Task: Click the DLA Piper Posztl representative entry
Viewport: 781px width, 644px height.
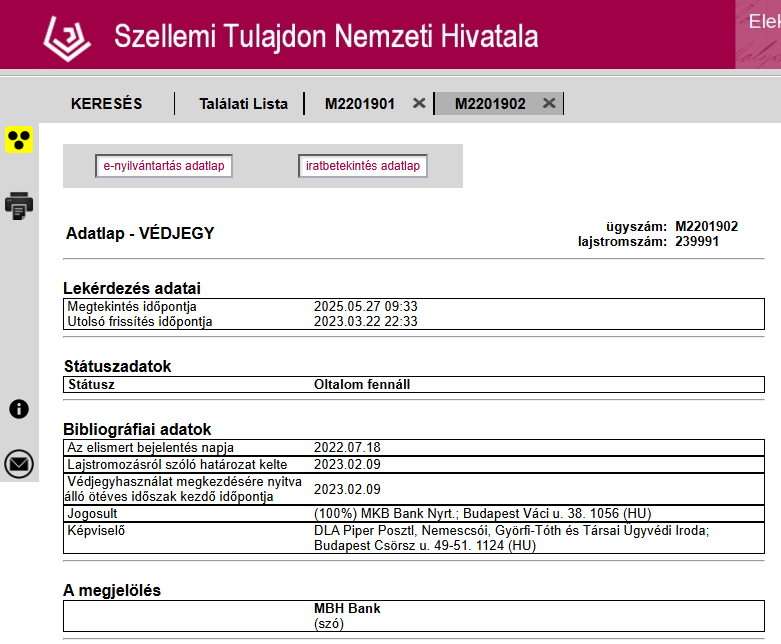Action: coord(512,538)
